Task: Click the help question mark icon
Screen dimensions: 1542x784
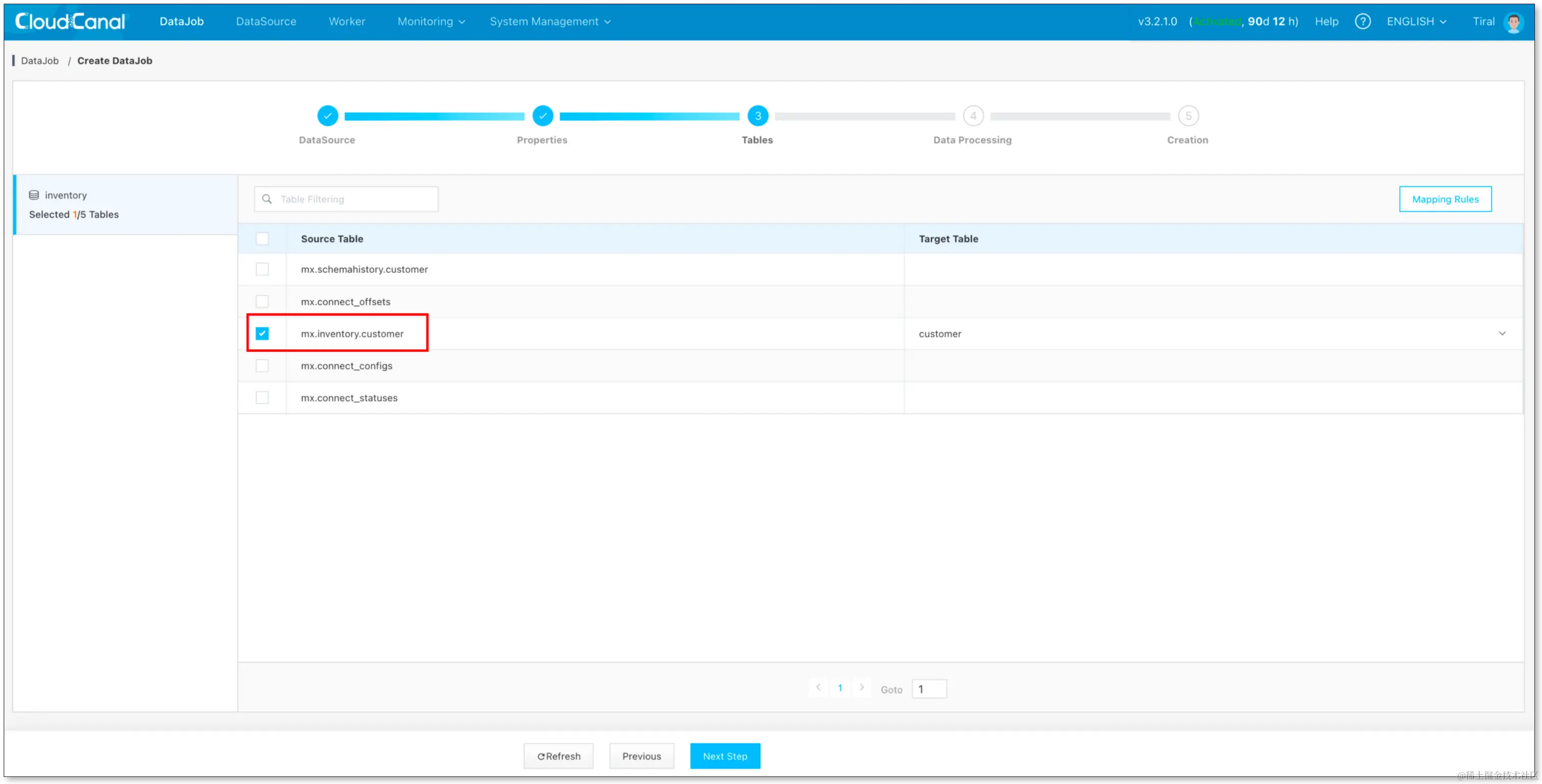Action: (1363, 21)
